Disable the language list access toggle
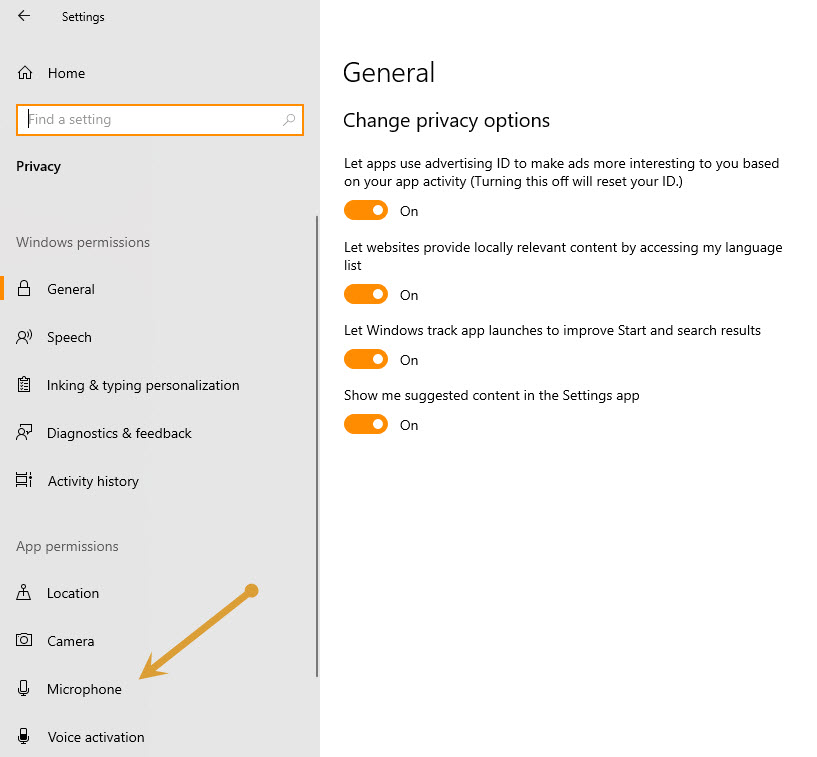The width and height of the screenshot is (817, 757). click(366, 294)
